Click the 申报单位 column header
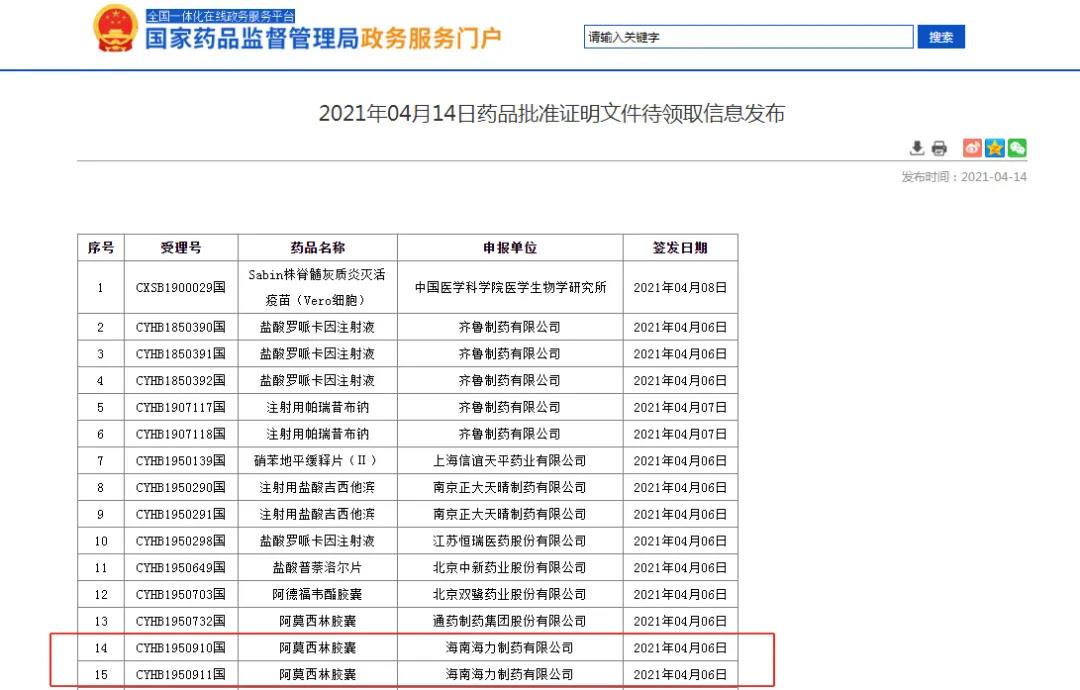The height and width of the screenshot is (690, 1080). [510, 248]
